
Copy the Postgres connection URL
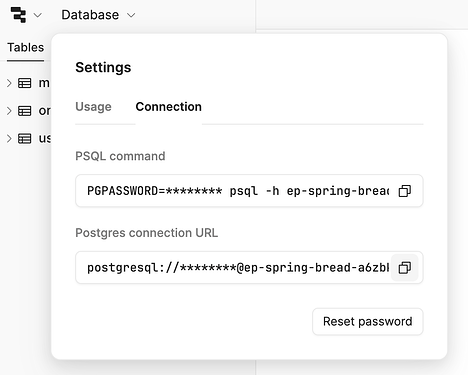point(405,268)
